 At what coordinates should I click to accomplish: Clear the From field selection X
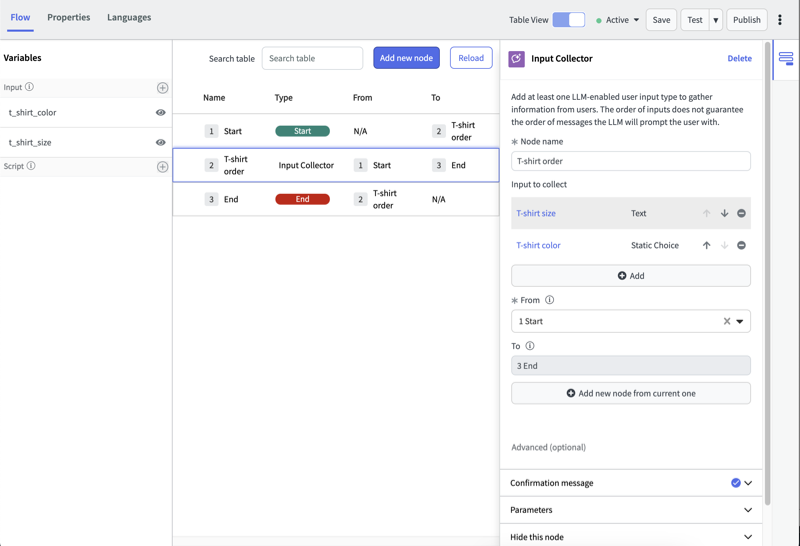[727, 321]
